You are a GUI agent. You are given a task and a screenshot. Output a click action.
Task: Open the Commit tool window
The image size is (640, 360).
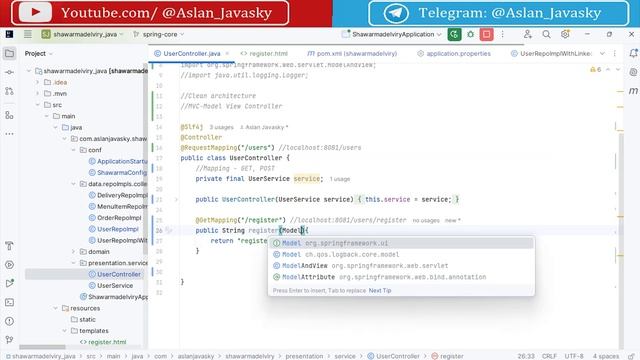9,72
